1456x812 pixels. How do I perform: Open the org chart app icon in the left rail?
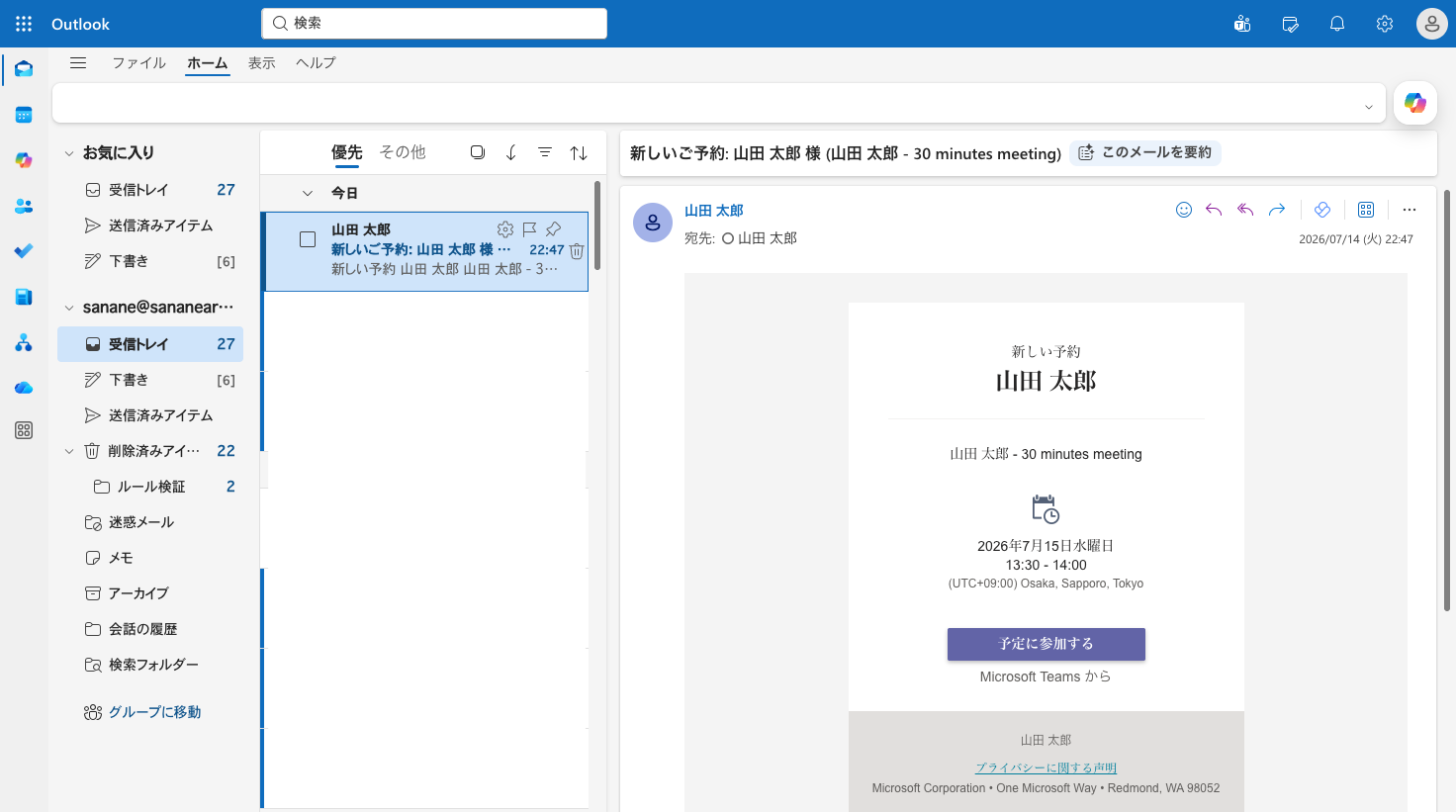24,342
